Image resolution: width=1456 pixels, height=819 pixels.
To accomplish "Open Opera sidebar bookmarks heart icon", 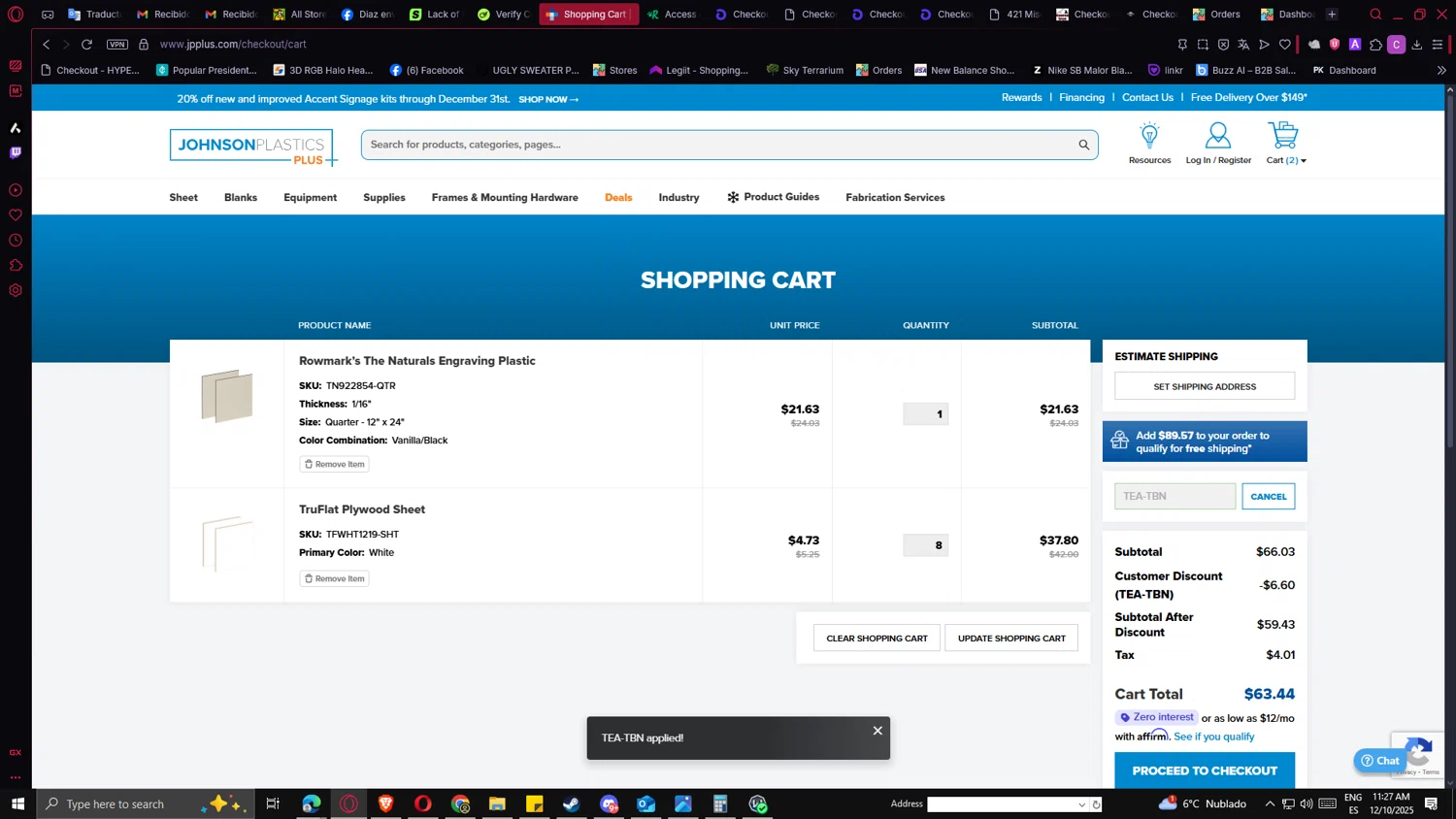I will [16, 214].
